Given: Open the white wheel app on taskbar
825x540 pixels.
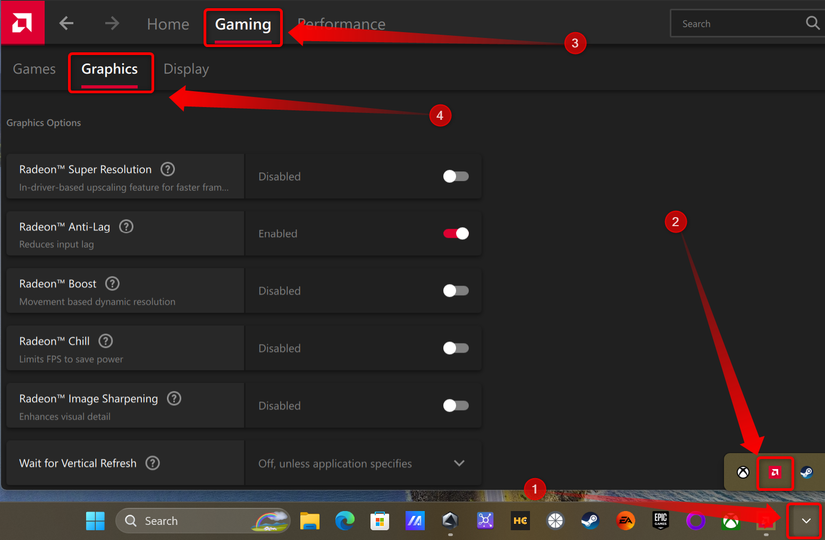Looking at the screenshot, I should pyautogui.click(x=555, y=521).
